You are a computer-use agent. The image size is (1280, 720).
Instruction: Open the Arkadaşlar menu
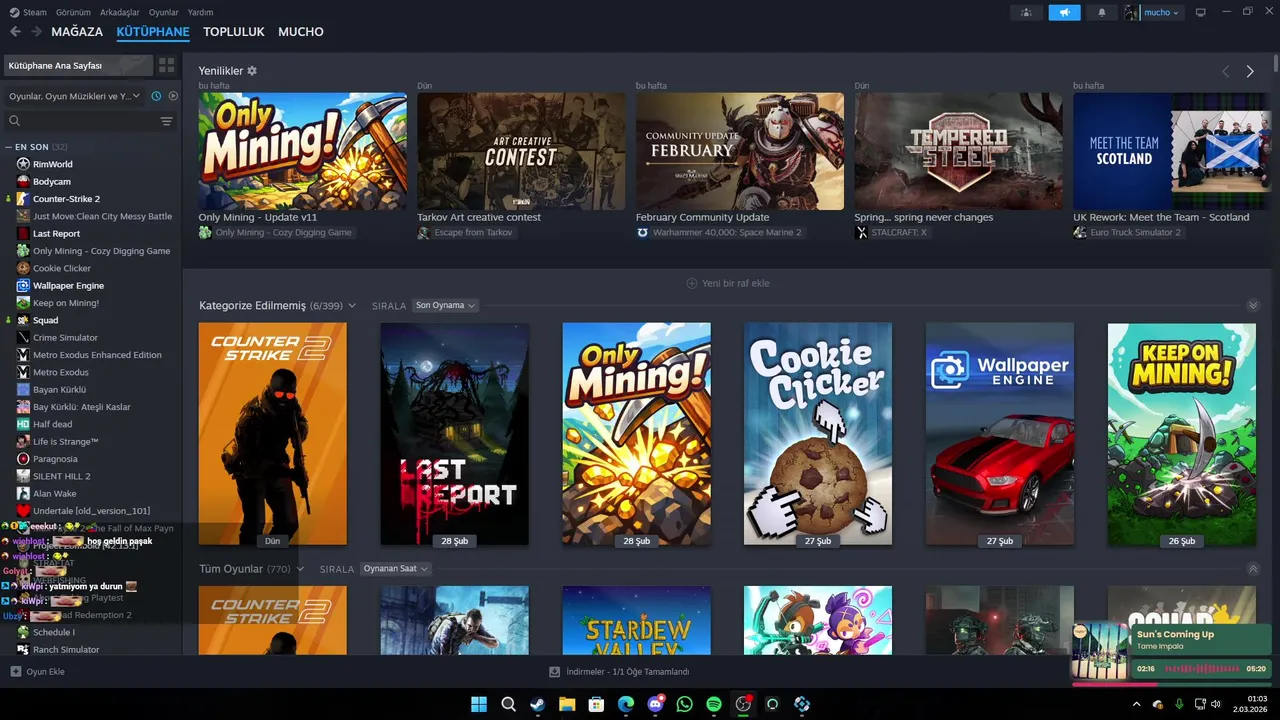120,12
